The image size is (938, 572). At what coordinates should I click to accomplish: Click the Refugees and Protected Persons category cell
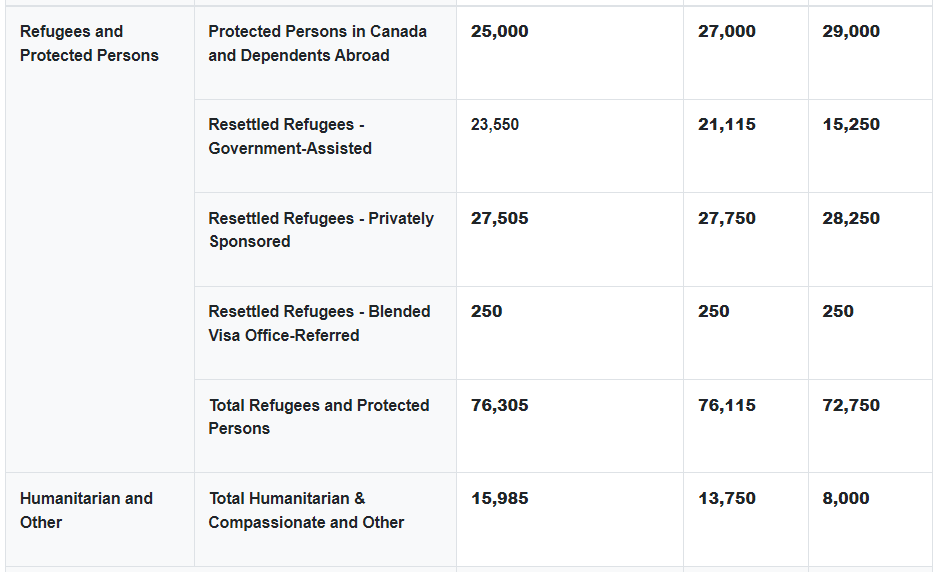(89, 44)
